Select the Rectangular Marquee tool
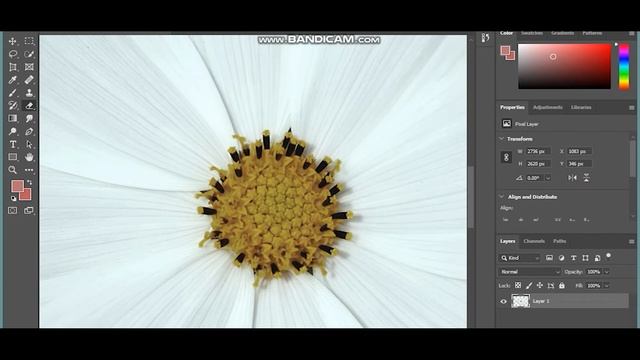 click(29, 41)
